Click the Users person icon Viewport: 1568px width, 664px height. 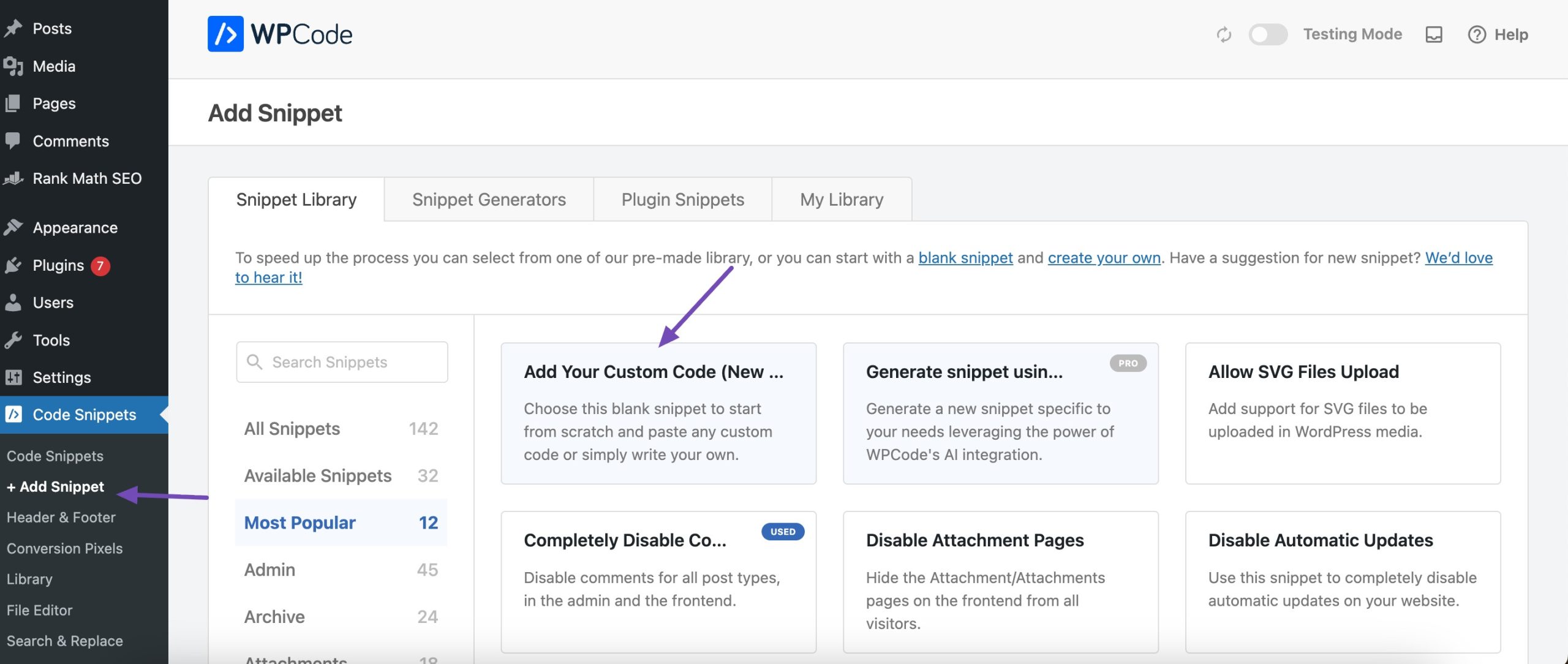(x=13, y=303)
